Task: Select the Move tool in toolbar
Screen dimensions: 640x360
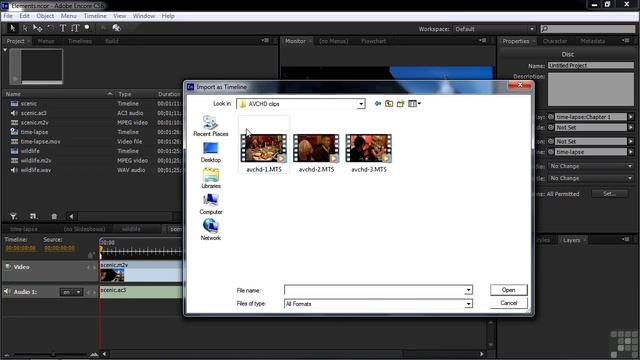Action: 38,28
